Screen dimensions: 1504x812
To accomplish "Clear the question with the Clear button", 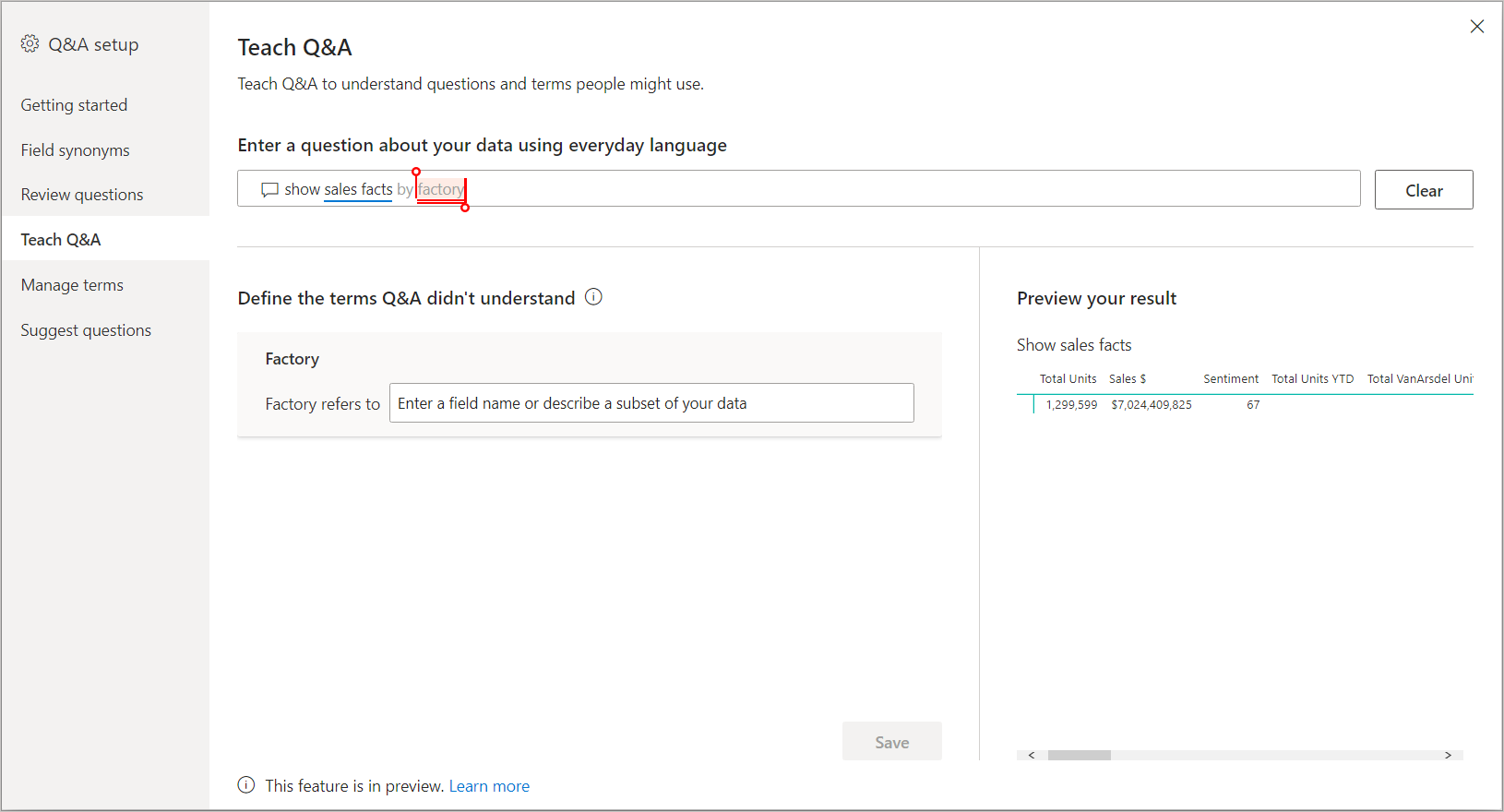I will 1424,190.
